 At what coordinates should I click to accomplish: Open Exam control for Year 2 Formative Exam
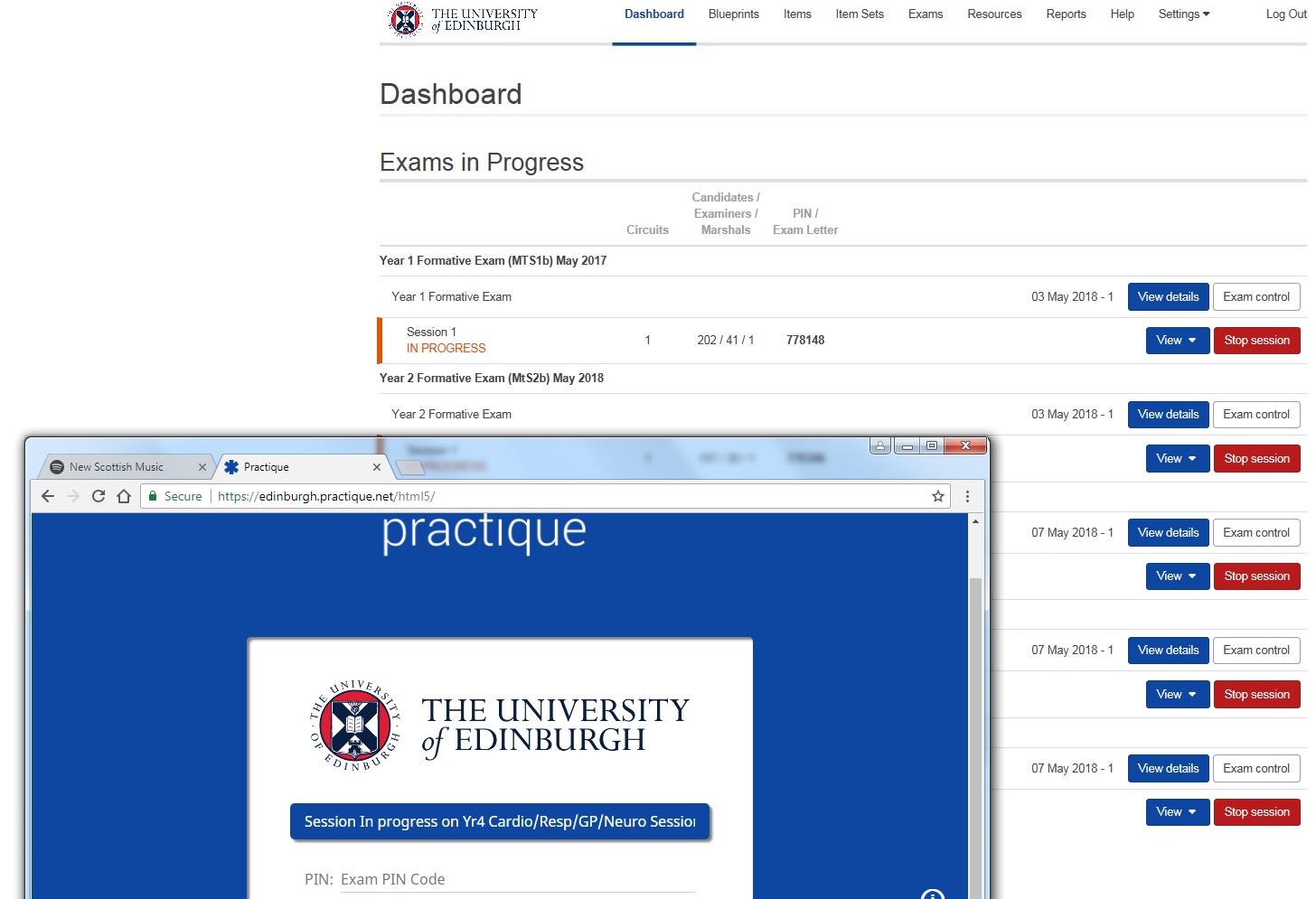(x=1256, y=415)
